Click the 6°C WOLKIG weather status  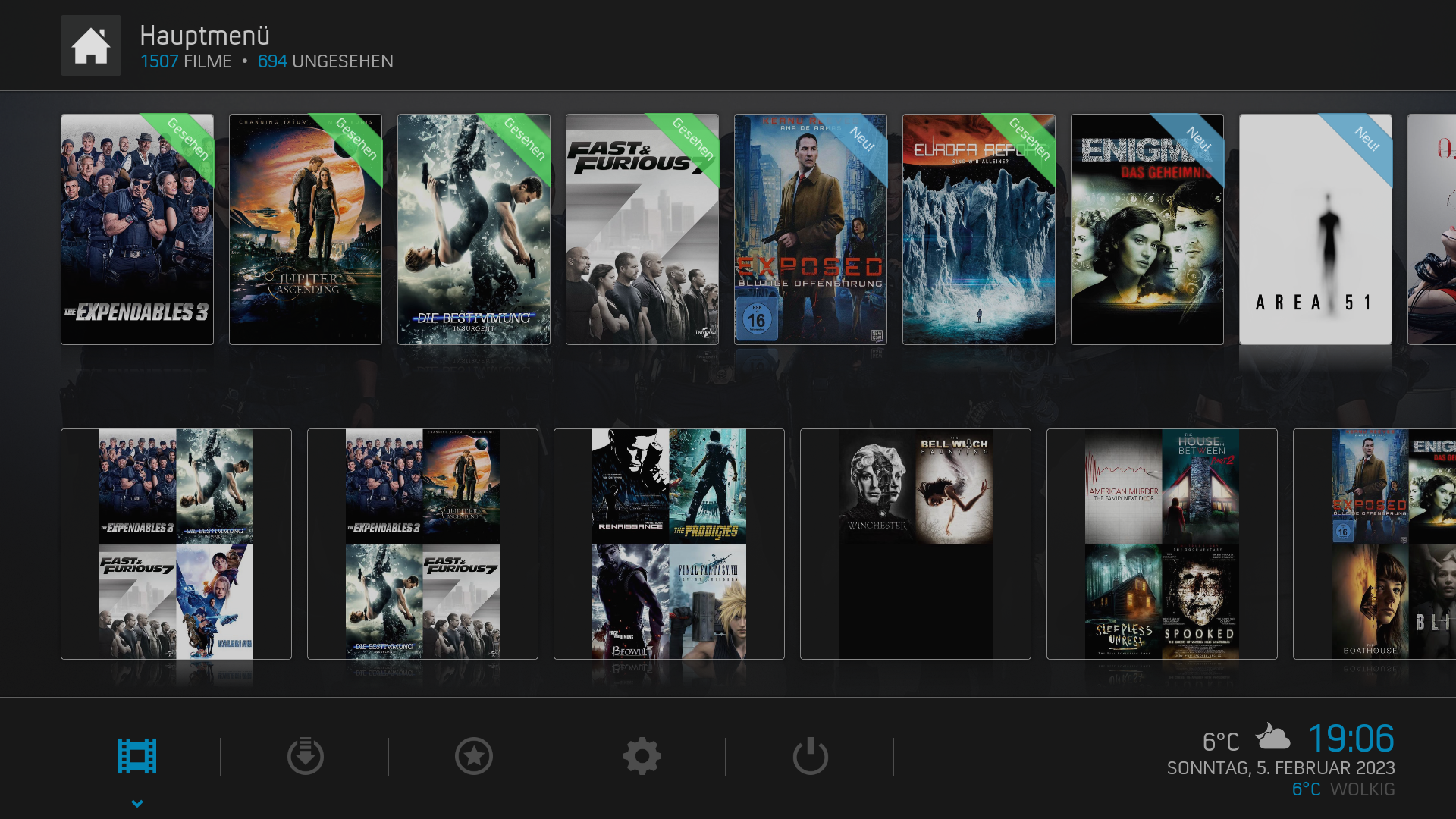[1343, 789]
